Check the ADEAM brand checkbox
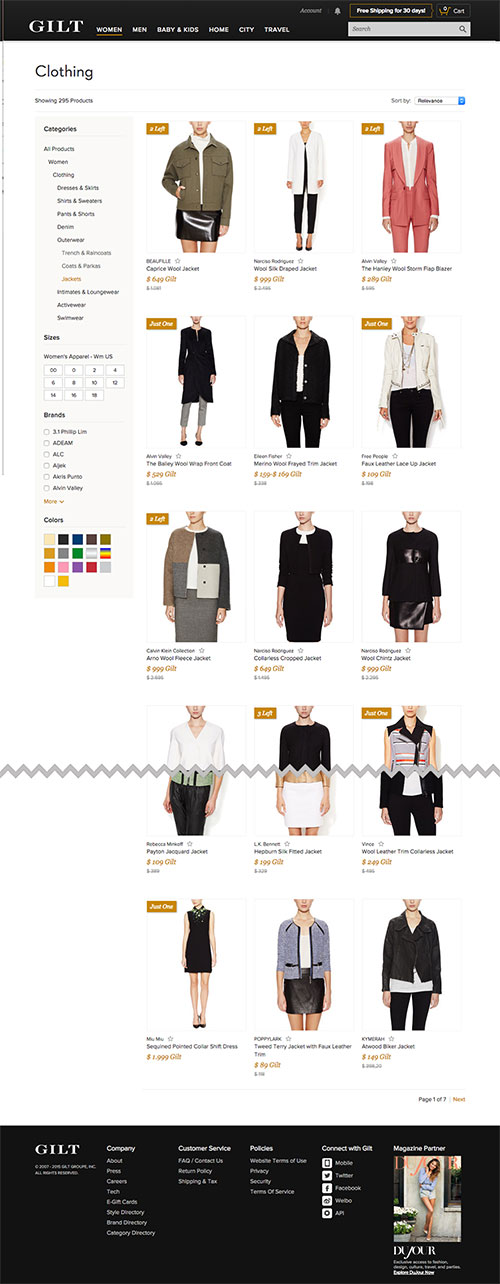The width and height of the screenshot is (500, 1284). tap(47, 442)
